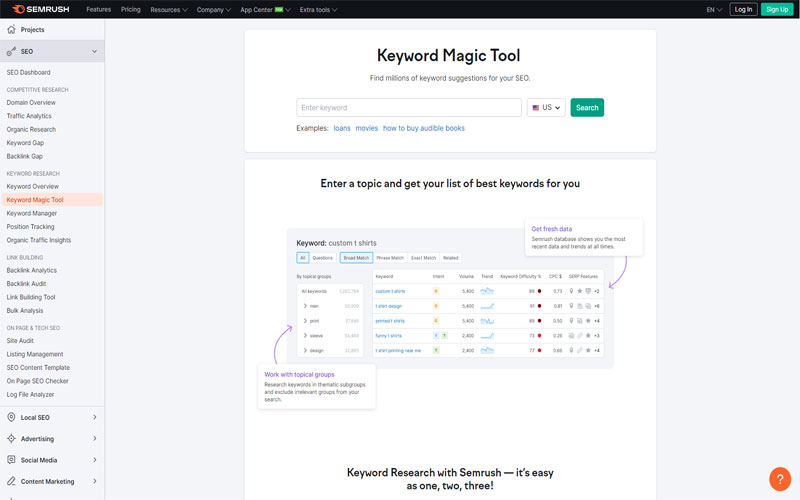Screen dimensions: 800x500
Task: Click the green Search button
Action: 587,108
